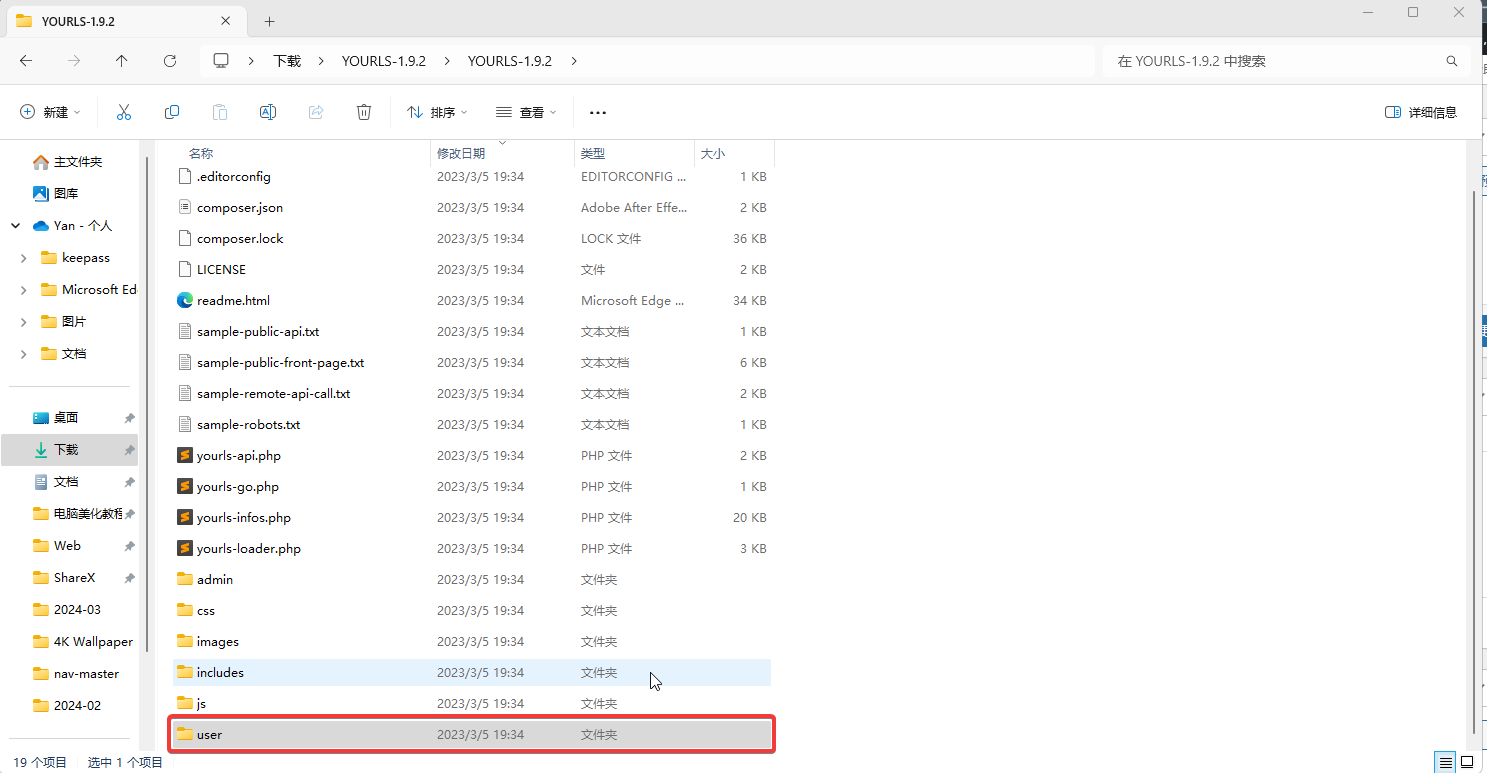Open the View dropdown menu
The height and width of the screenshot is (773, 1487).
pos(526,112)
